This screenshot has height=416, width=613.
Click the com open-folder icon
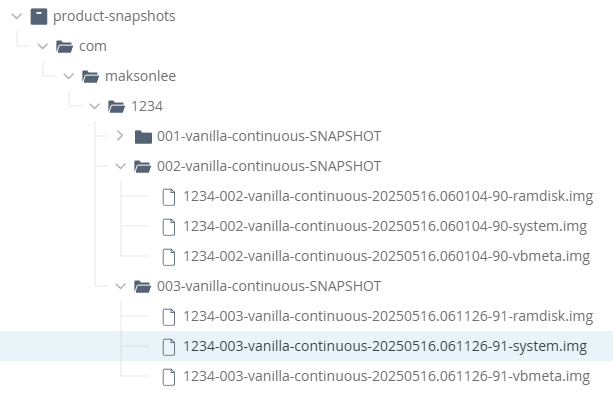pos(65,47)
